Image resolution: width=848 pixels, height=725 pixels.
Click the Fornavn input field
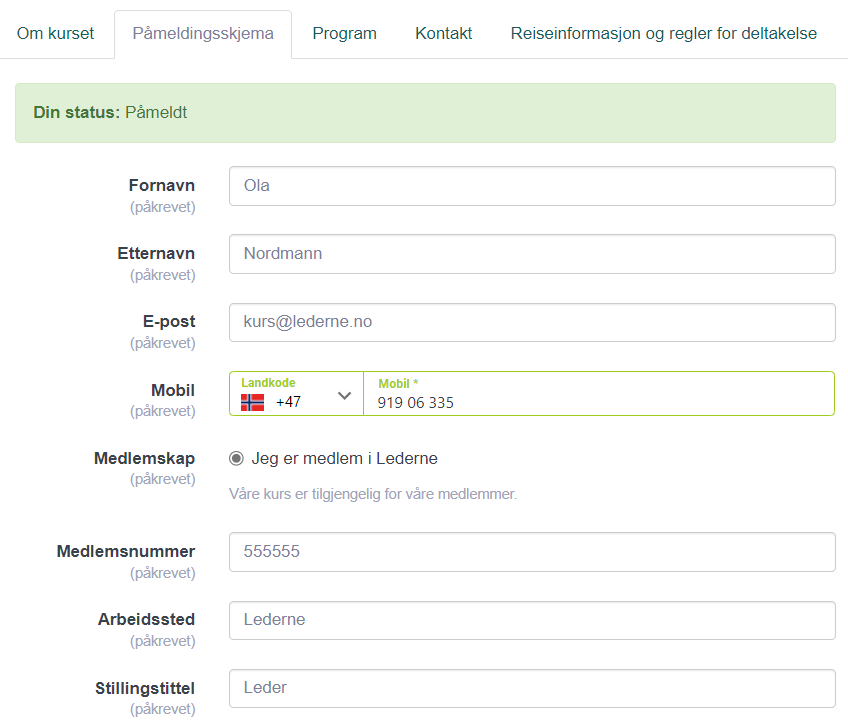(x=532, y=186)
